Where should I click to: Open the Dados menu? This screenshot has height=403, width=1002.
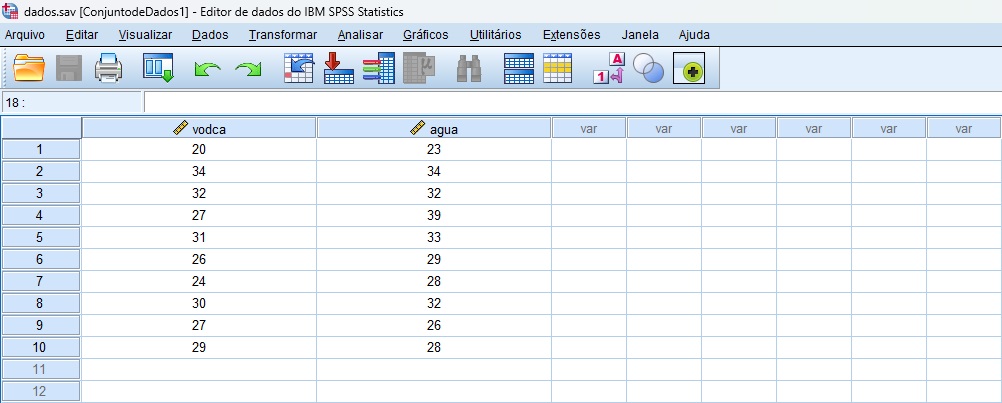click(210, 35)
